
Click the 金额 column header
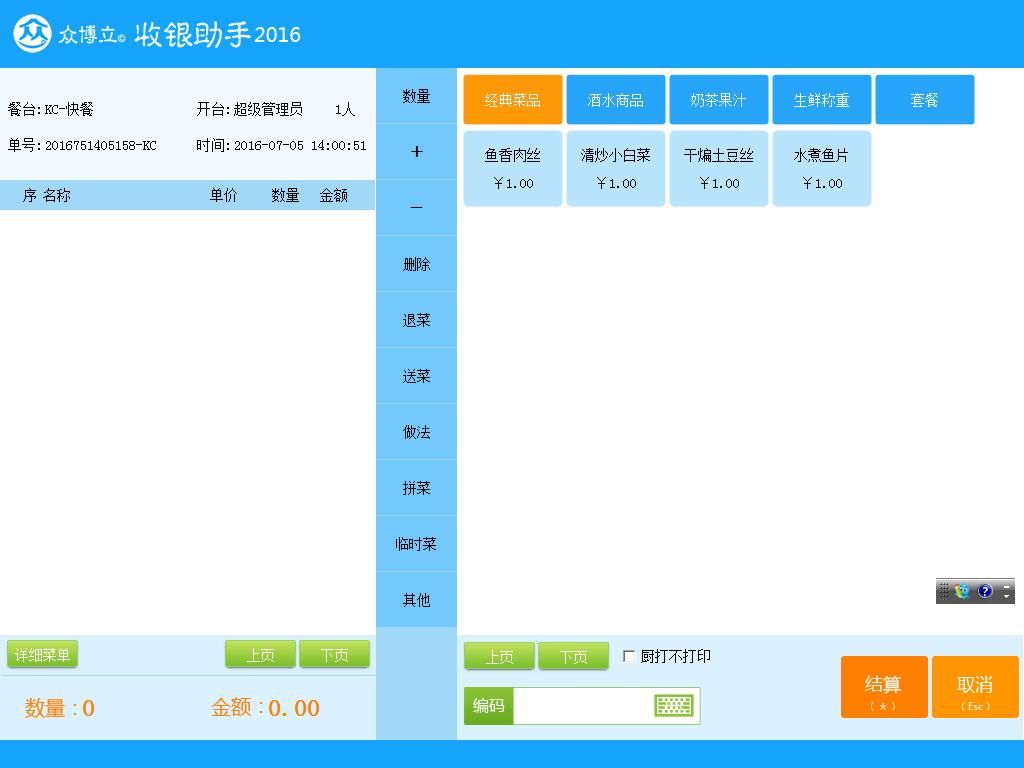coord(334,195)
